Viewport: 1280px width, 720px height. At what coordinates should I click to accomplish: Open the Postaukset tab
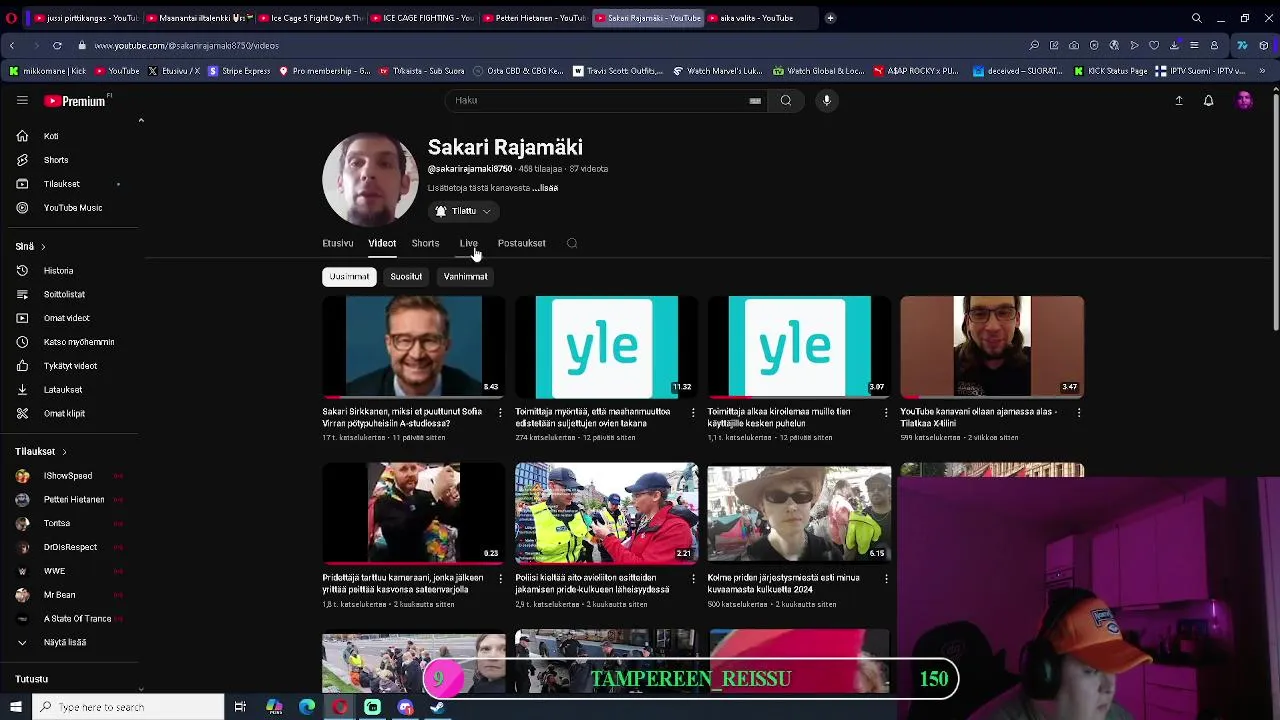click(522, 243)
